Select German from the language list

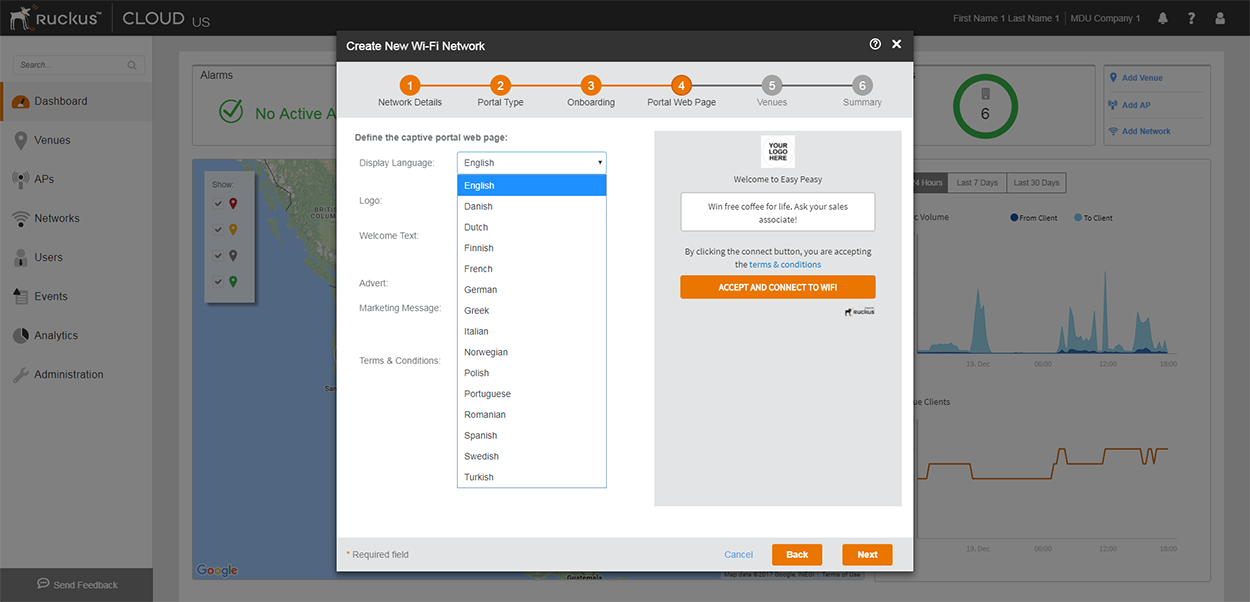480,290
